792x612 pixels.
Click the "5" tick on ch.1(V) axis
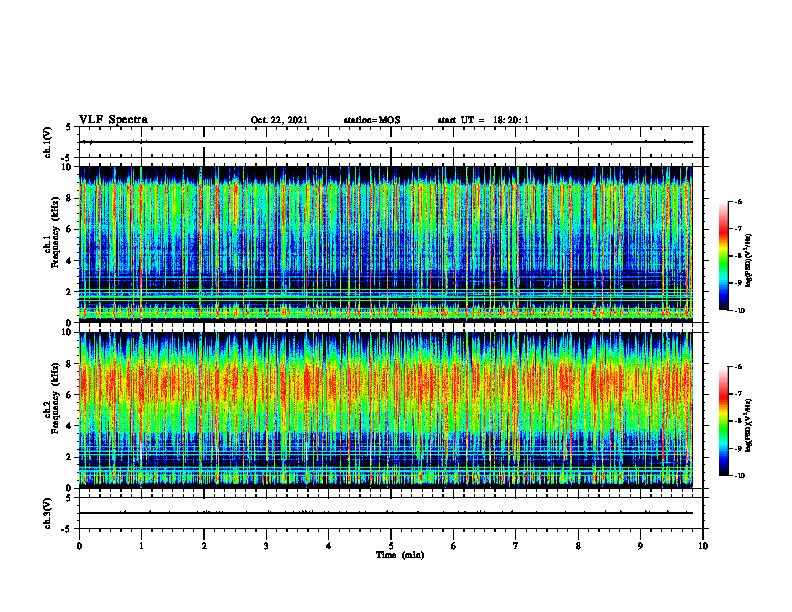[x=68, y=127]
